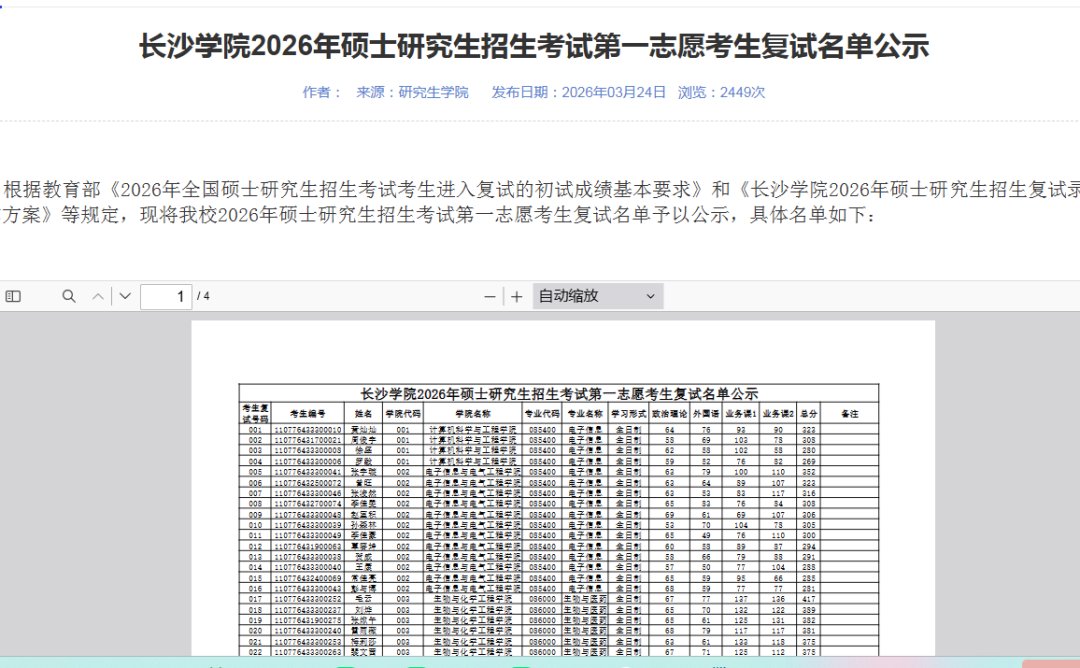The height and width of the screenshot is (668, 1080).
Task: Zoom in with the plus button
Action: tap(516, 296)
